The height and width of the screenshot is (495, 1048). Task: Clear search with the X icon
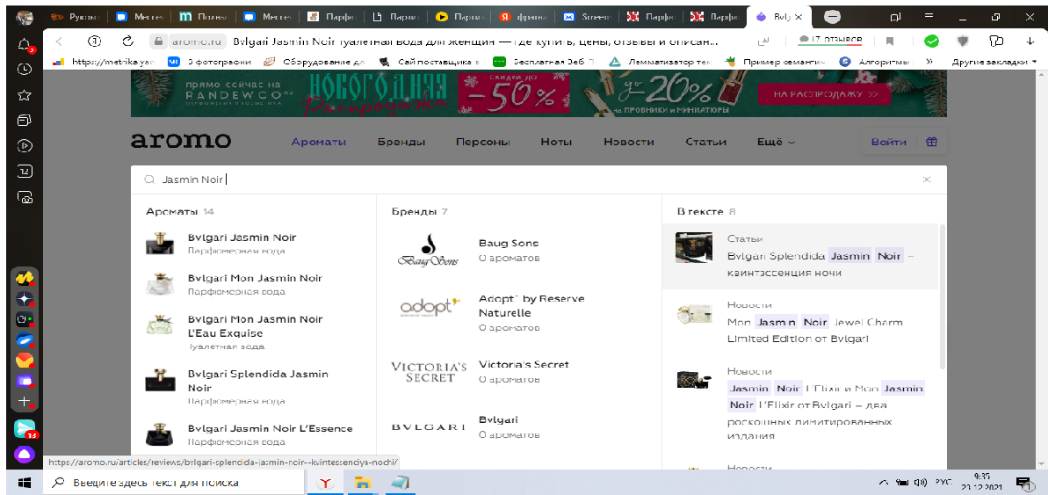[x=926, y=180]
